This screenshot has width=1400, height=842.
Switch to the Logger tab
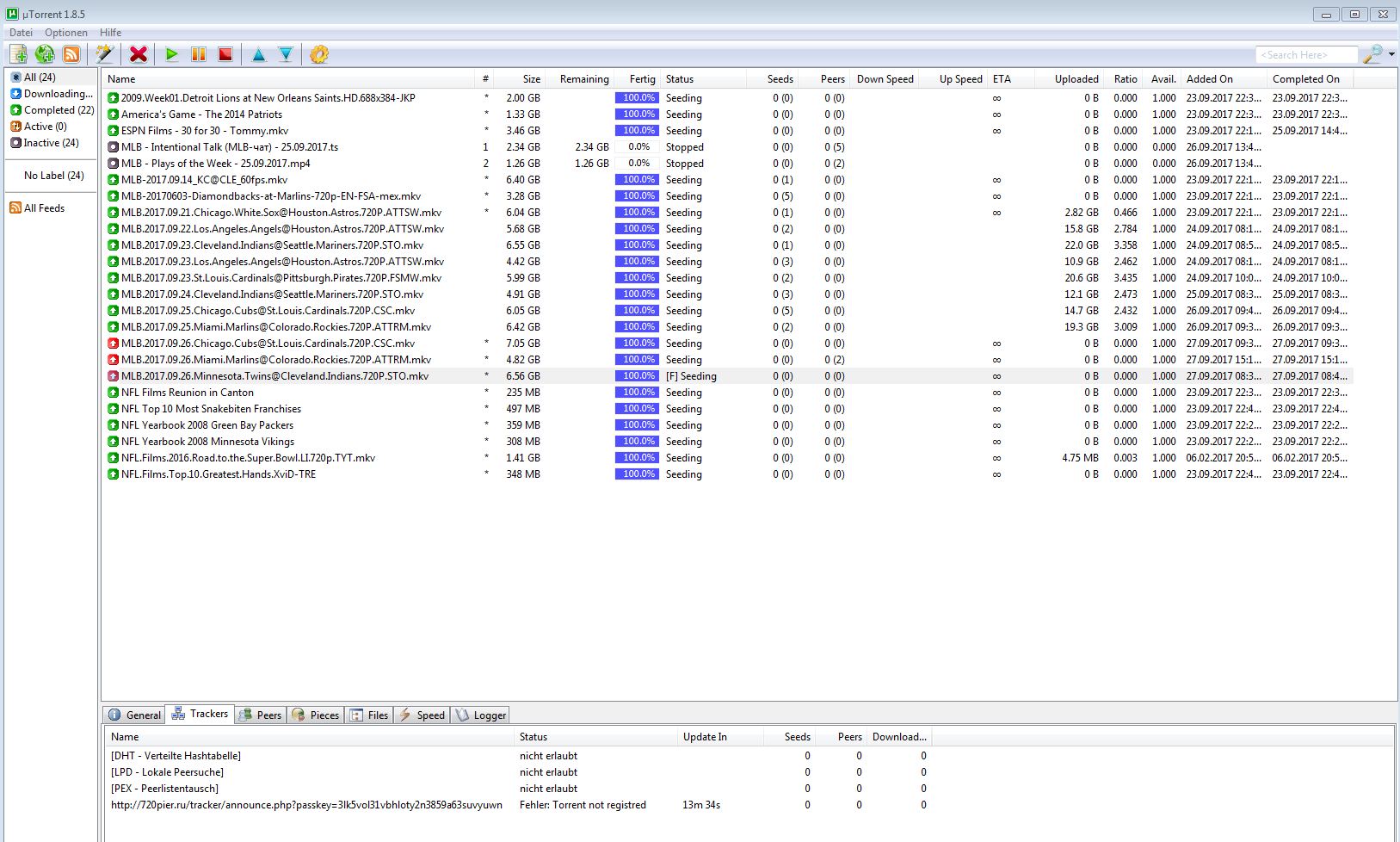coord(481,715)
